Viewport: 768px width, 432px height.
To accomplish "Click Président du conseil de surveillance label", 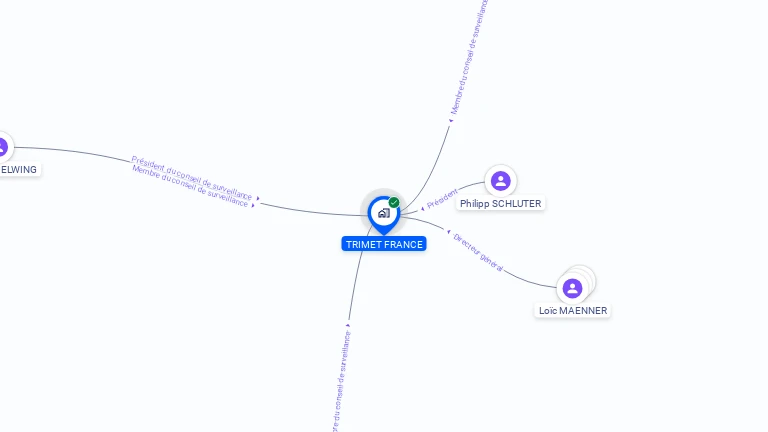I will click(x=192, y=178).
